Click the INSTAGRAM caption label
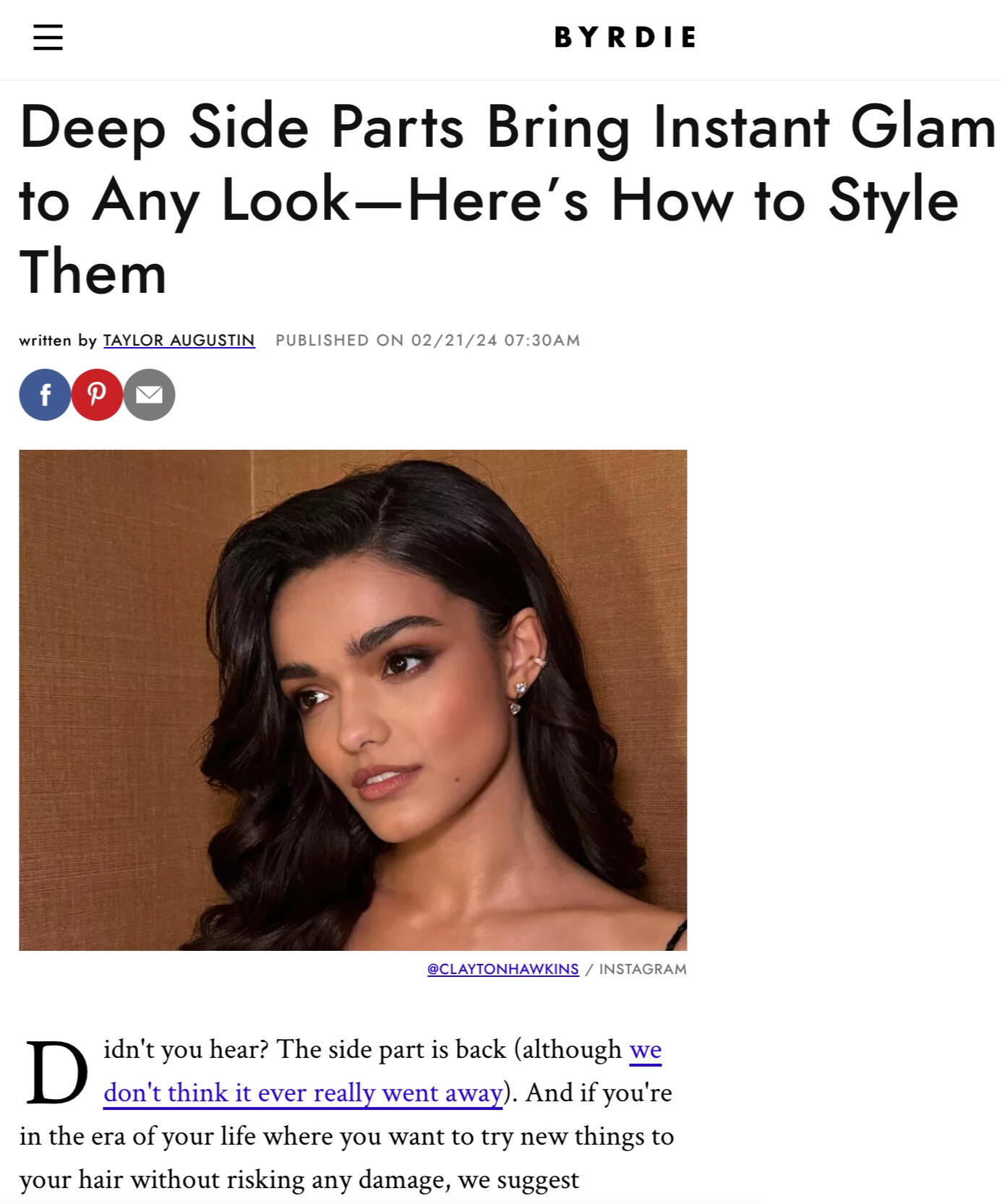Screen dimensions: 1002x1204 coord(643,969)
